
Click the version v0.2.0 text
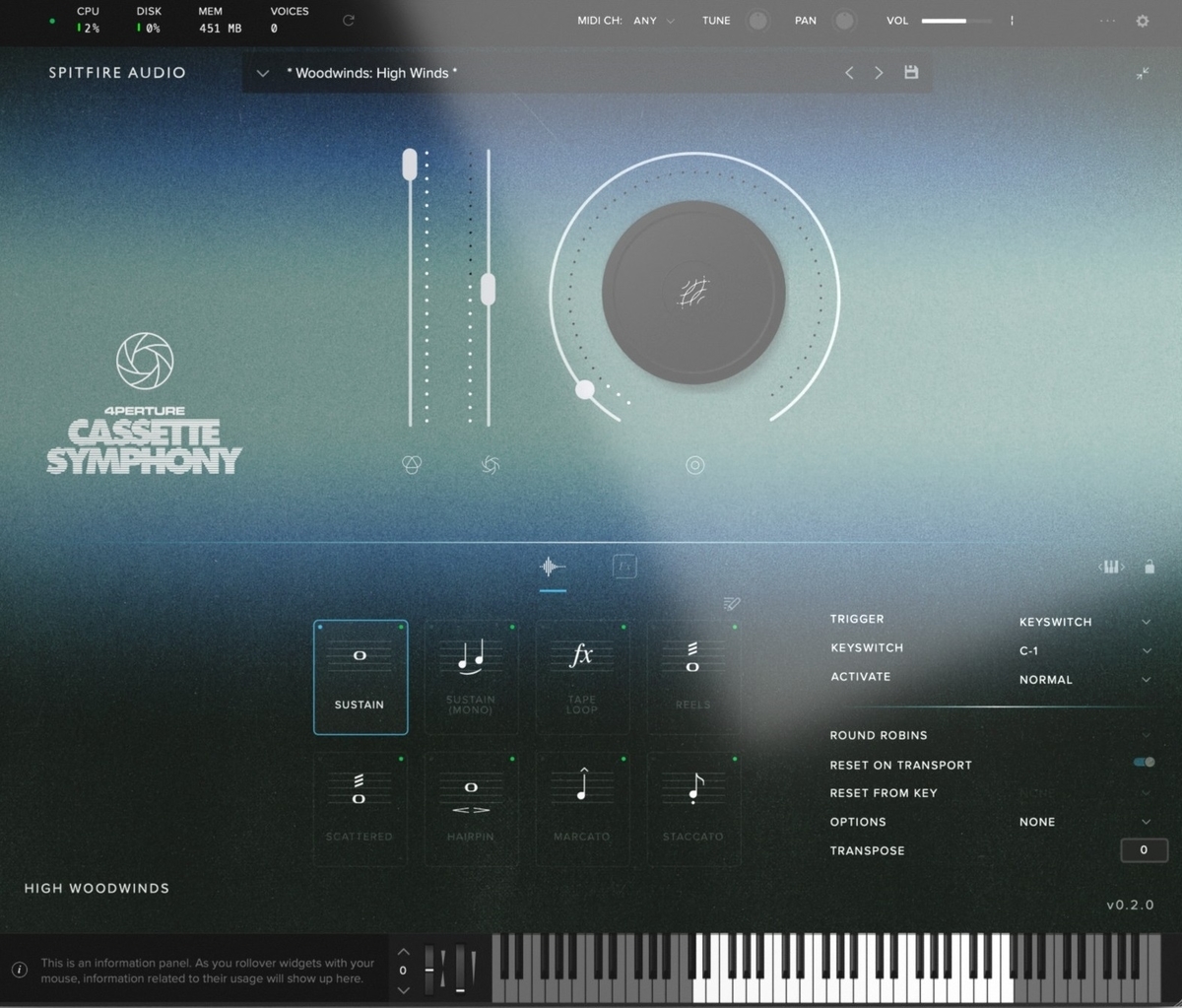(x=1130, y=904)
